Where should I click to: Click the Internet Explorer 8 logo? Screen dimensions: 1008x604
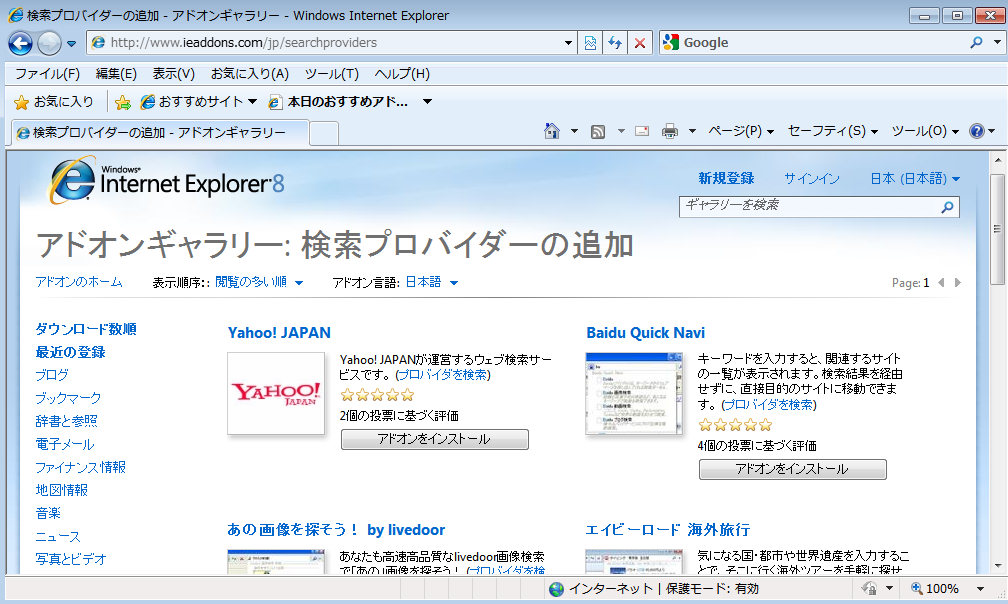(x=166, y=181)
